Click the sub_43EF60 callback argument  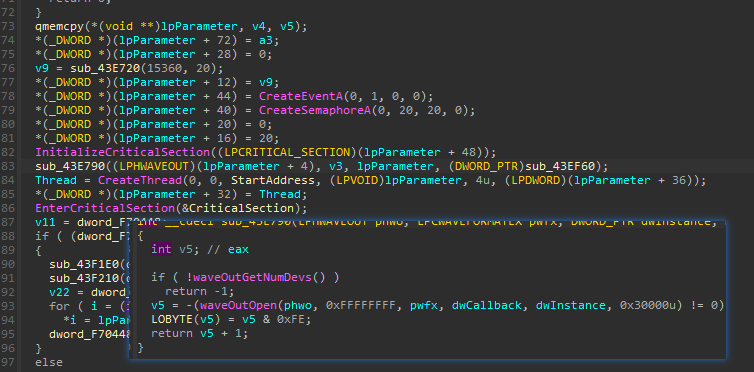click(560, 166)
